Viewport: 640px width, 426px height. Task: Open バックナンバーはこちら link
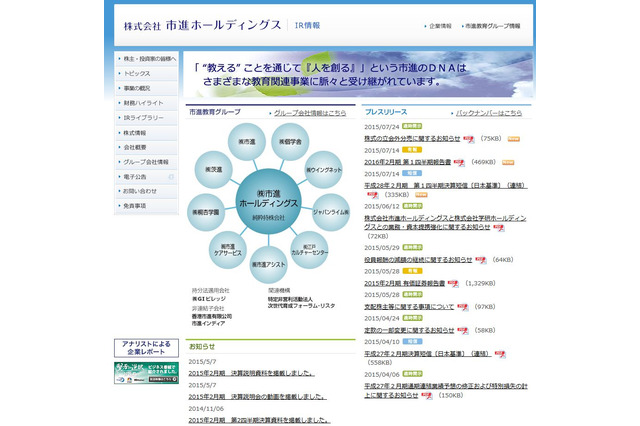(489, 113)
